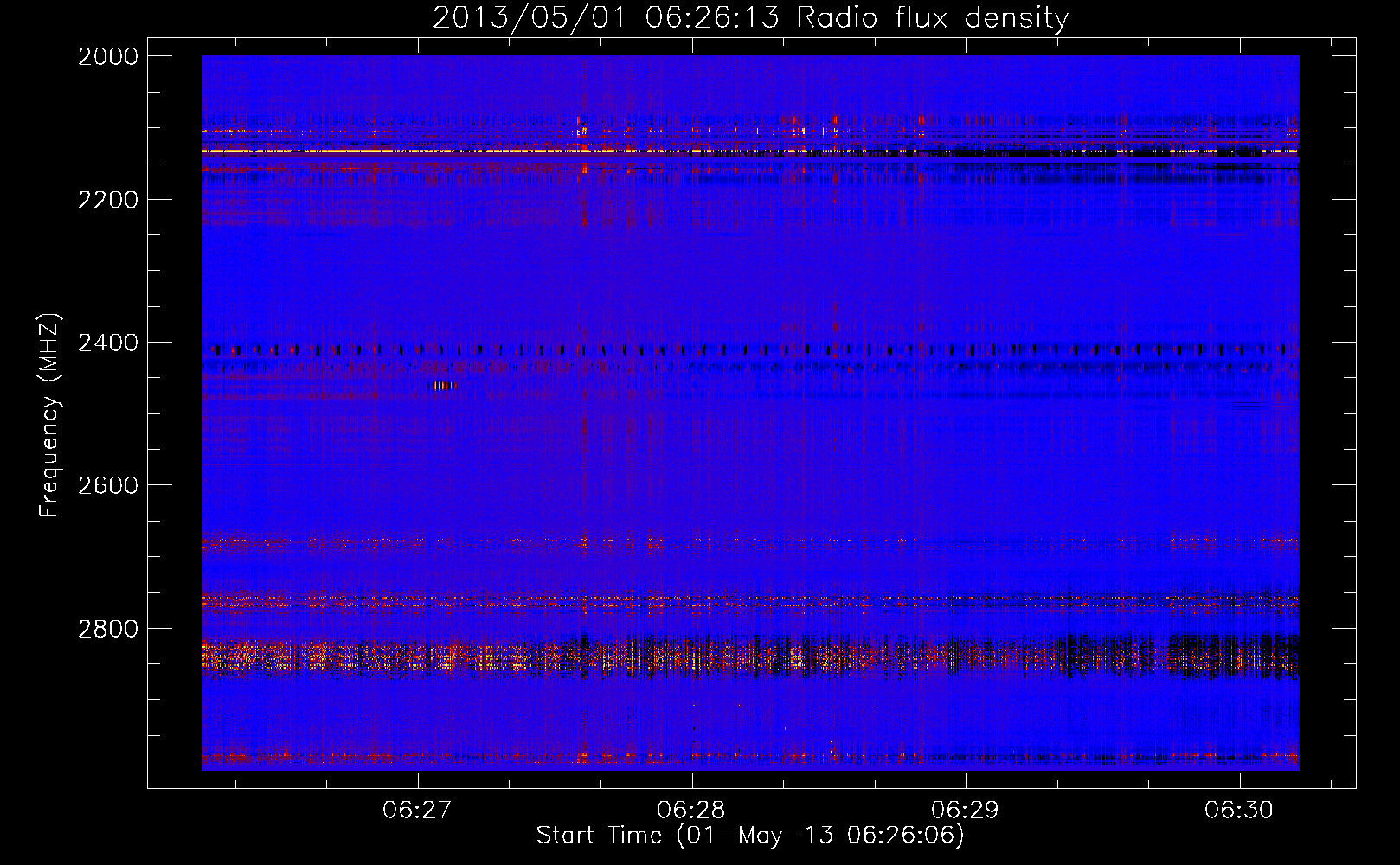
Task: Click the 'Frequency (MHZ)' axis title
Action: 50,415
